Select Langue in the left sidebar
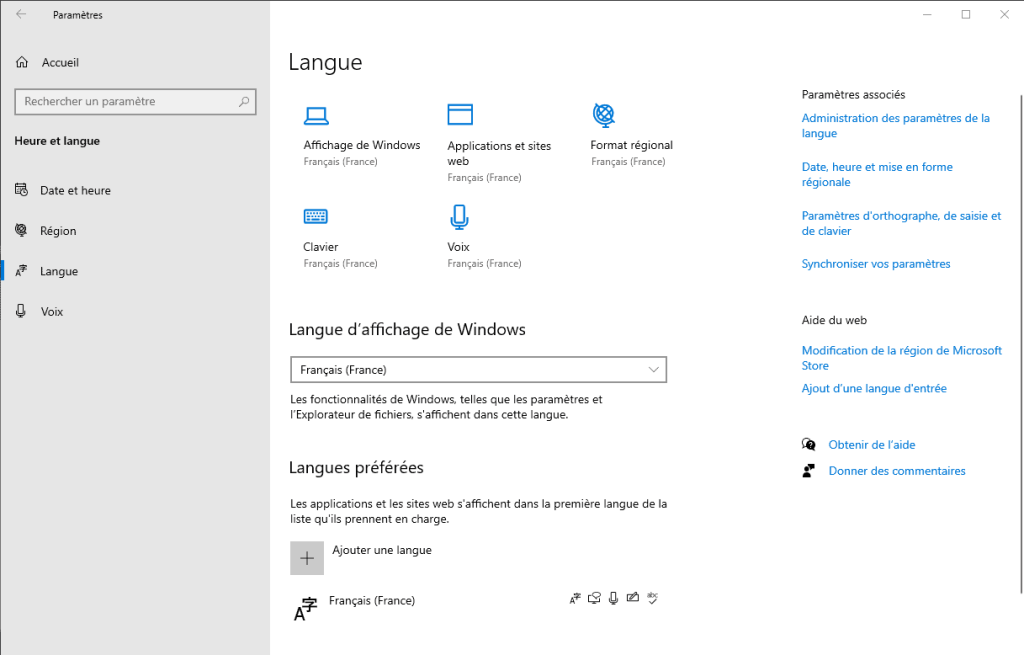The width and height of the screenshot is (1024, 655). (x=58, y=272)
